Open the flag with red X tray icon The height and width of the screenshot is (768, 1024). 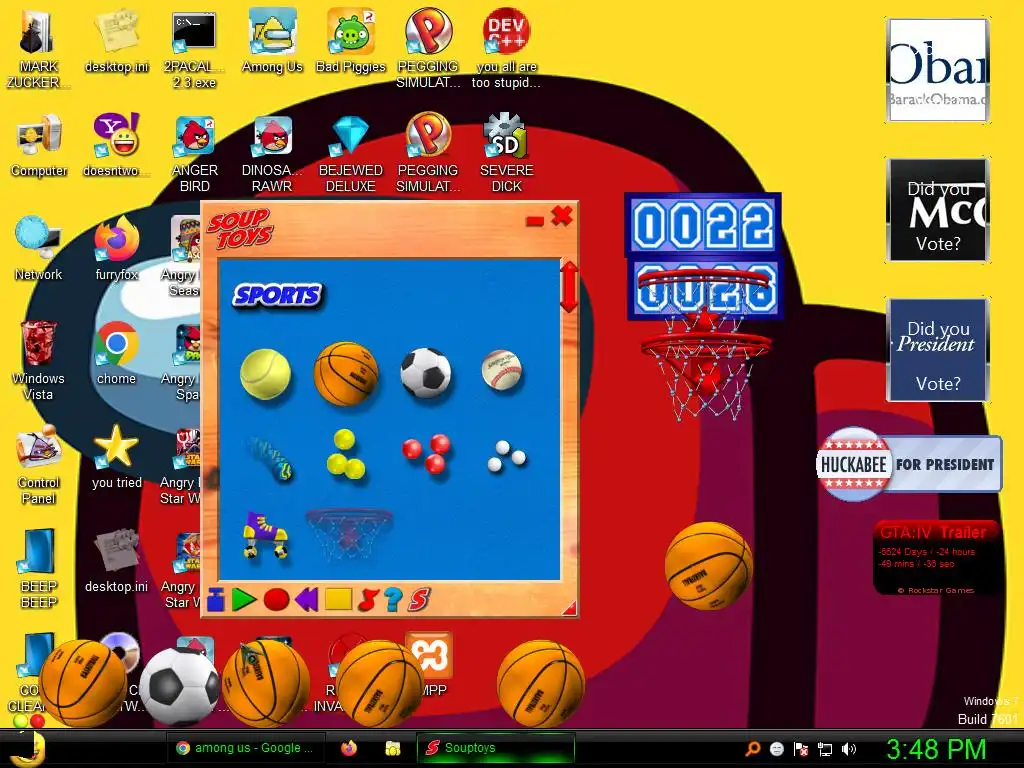coord(801,749)
